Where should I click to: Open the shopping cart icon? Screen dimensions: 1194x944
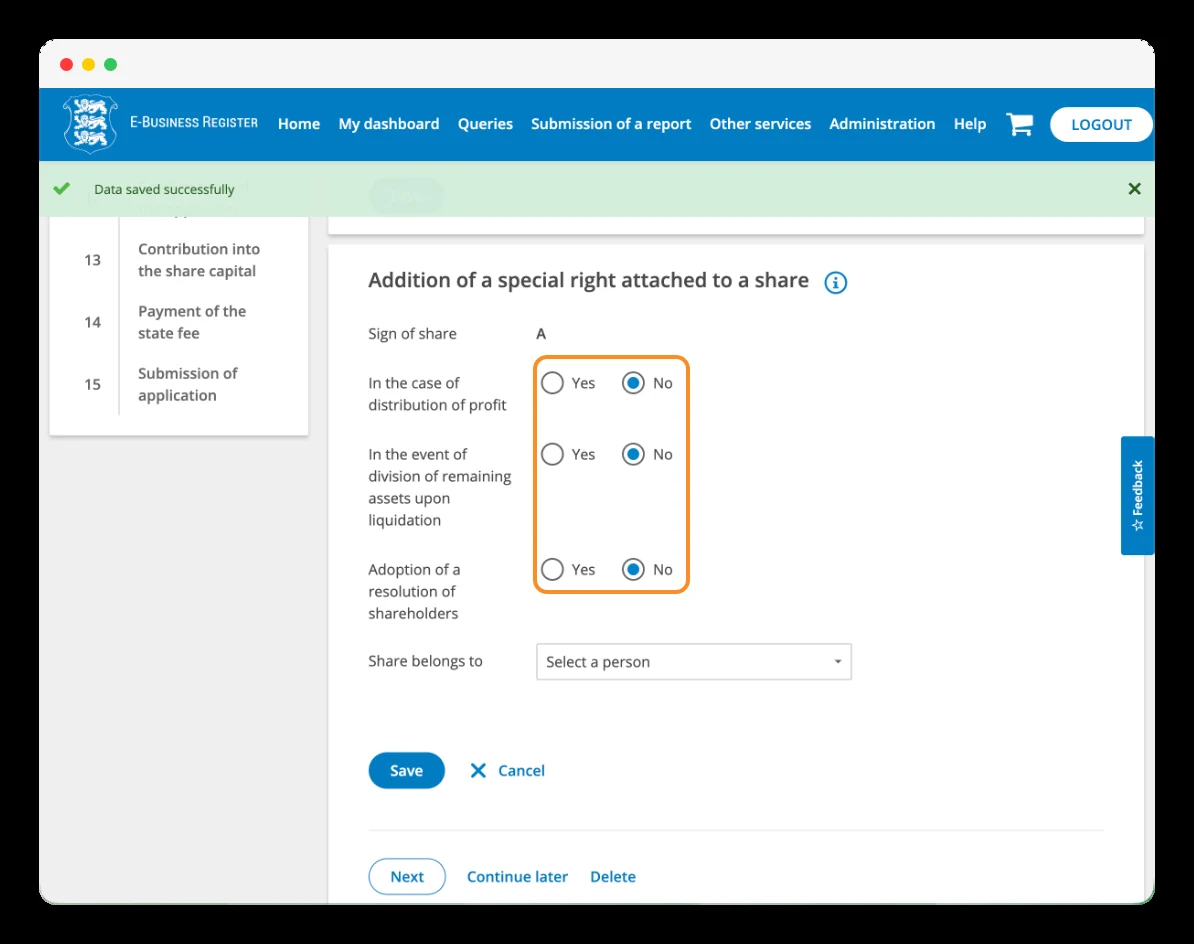(1019, 124)
